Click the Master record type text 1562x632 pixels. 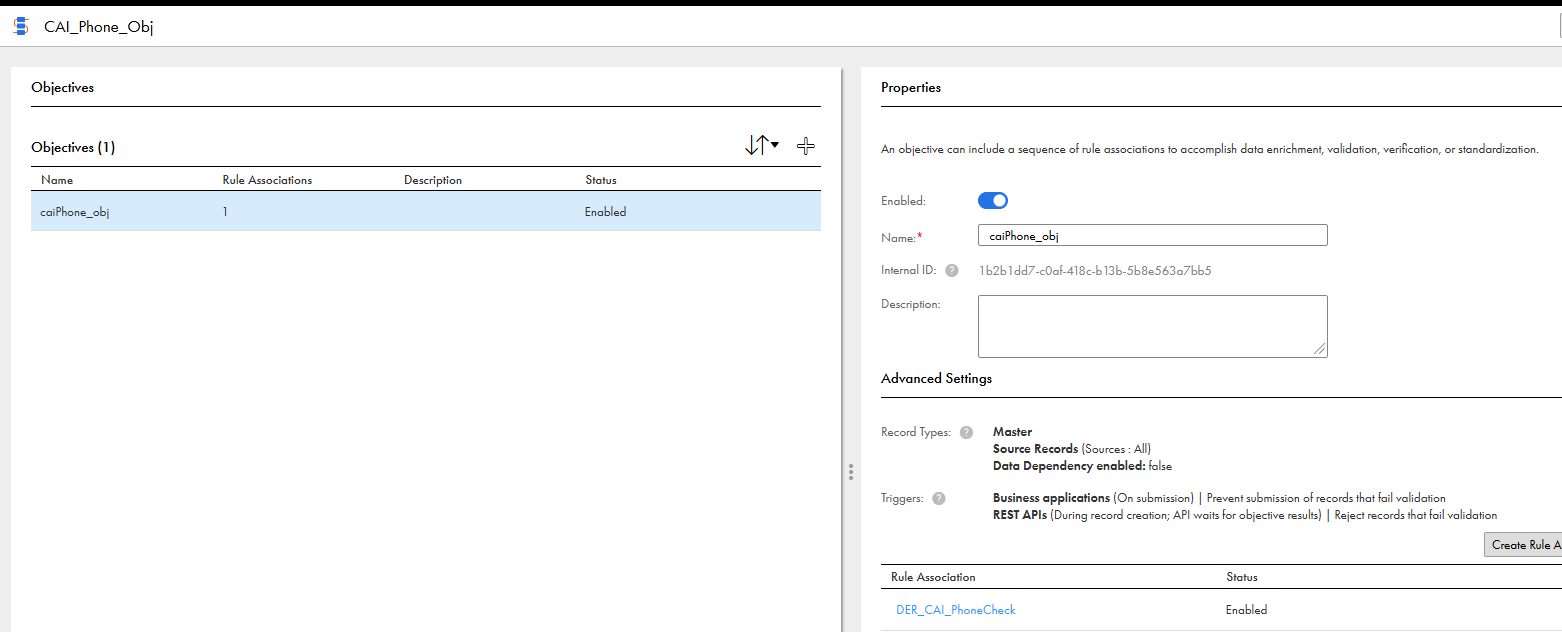coord(1012,432)
